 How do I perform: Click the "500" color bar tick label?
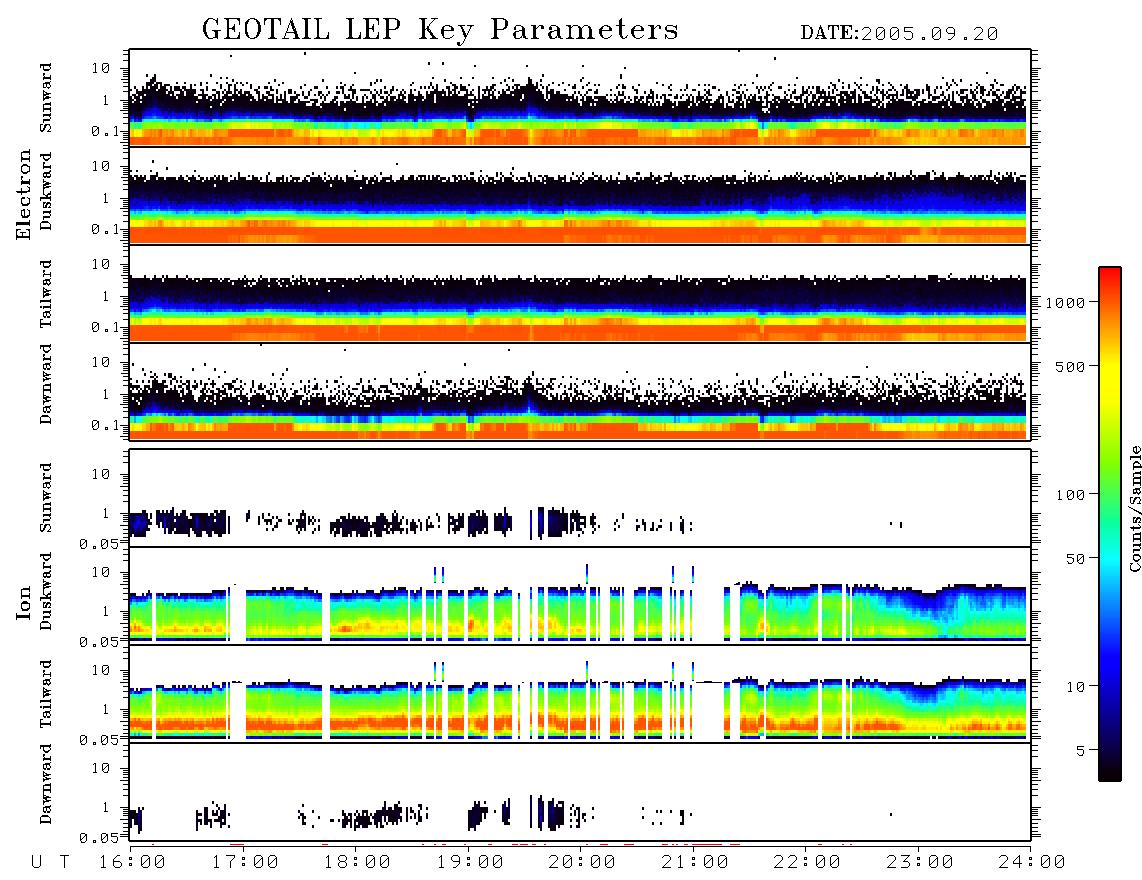click(1070, 367)
